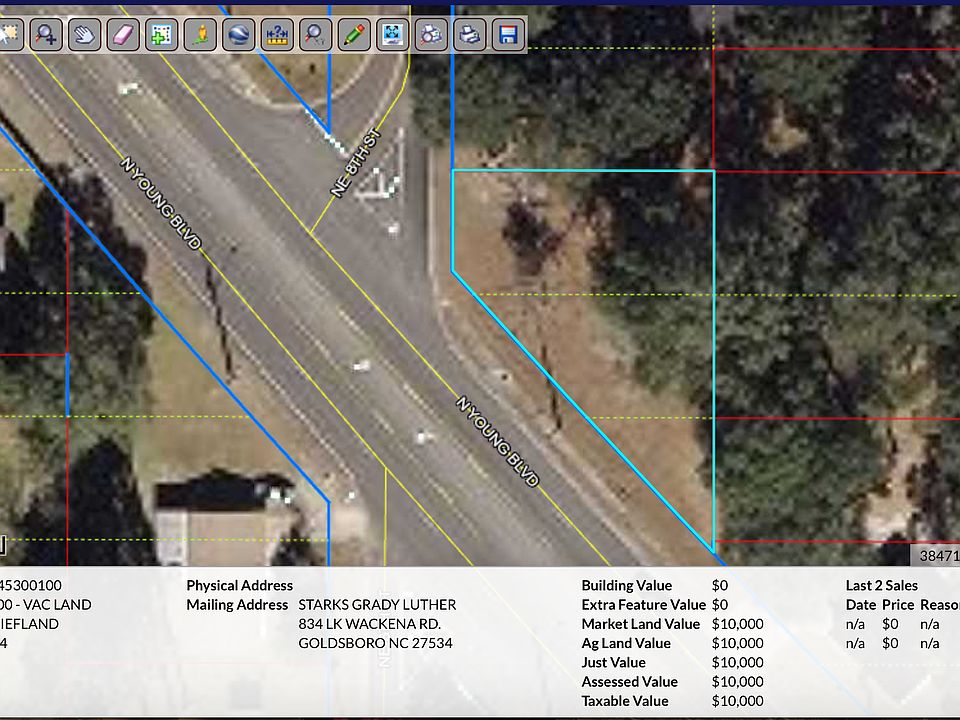The image size is (960, 720).
Task: Activate the selection arrow tool
Action: [x=8, y=35]
